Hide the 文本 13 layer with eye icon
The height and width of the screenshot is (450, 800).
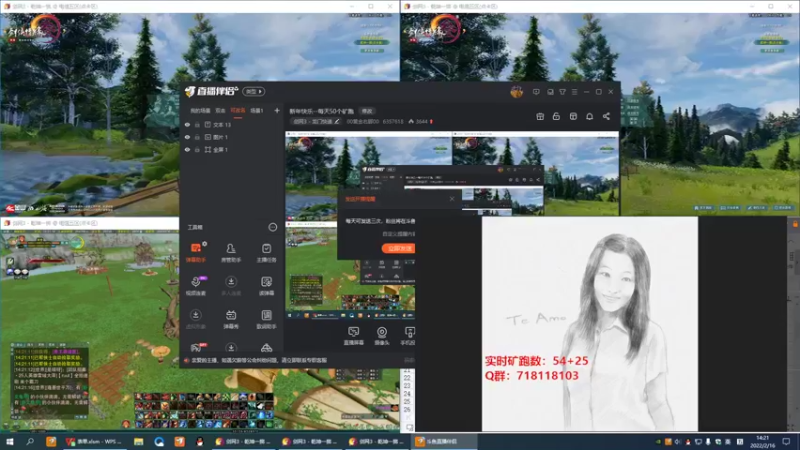pos(187,124)
